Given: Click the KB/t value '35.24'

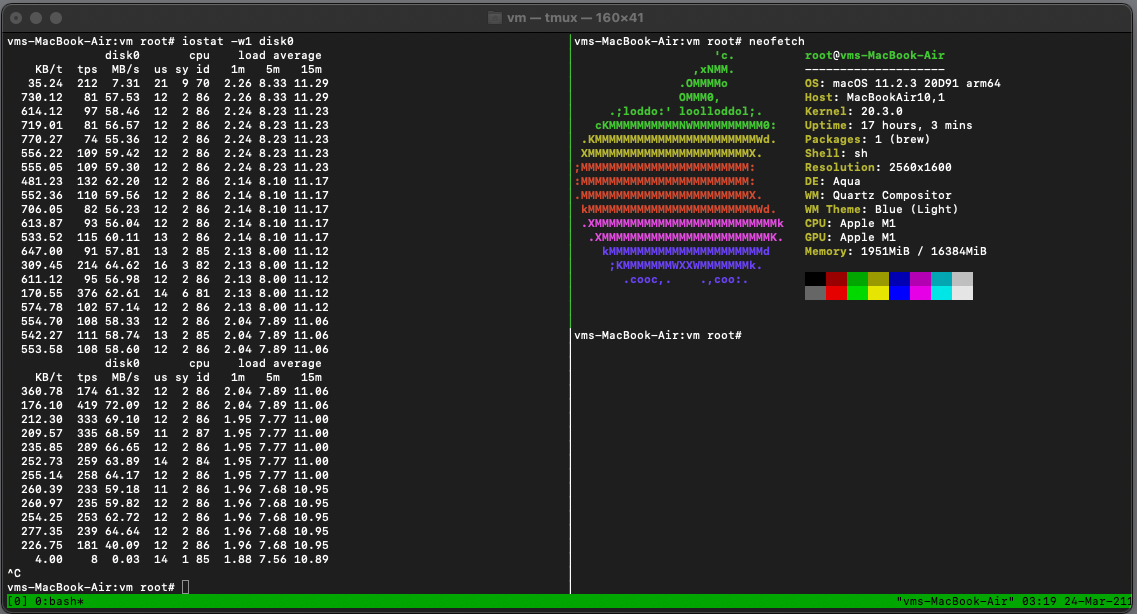Looking at the screenshot, I should coord(46,83).
